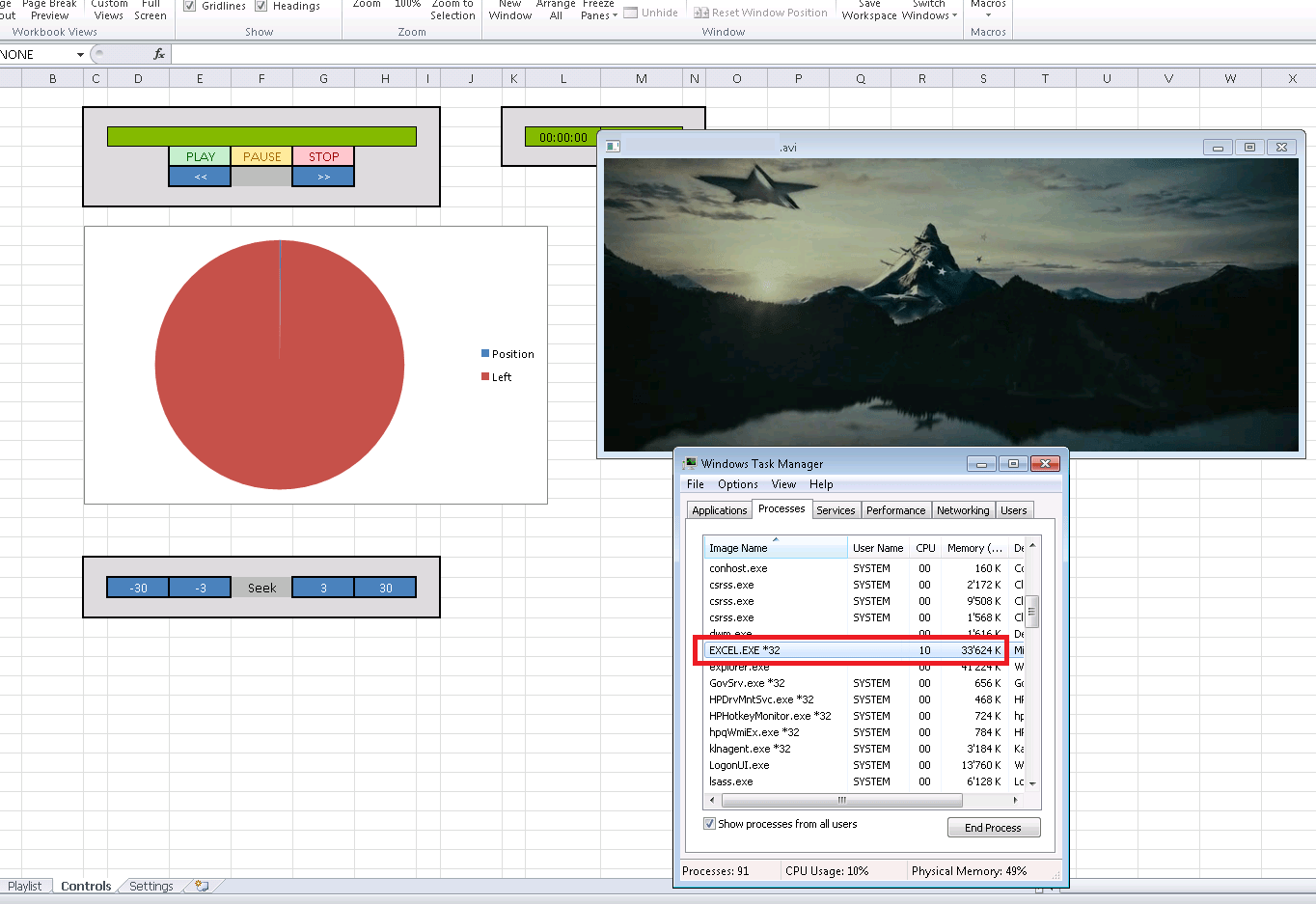Enter Full Screen view
Screen dimensions: 1316x904
point(151,11)
